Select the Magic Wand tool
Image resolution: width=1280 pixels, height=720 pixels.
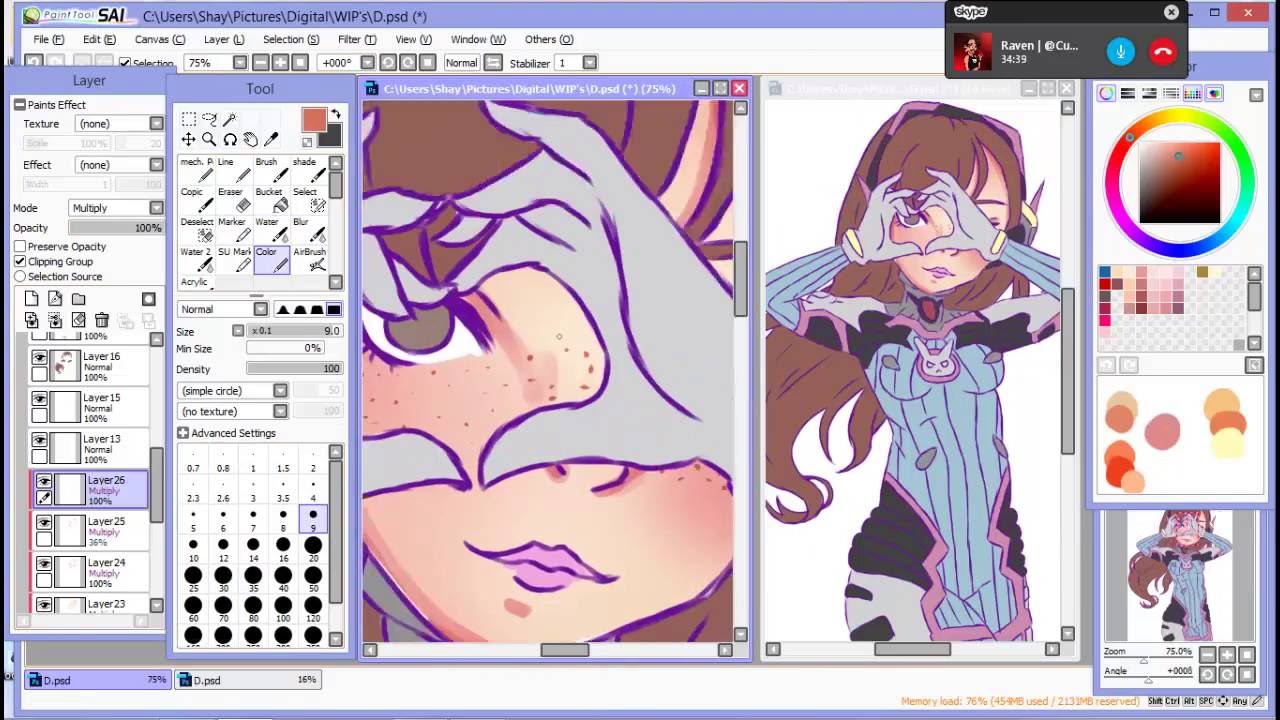[230, 119]
